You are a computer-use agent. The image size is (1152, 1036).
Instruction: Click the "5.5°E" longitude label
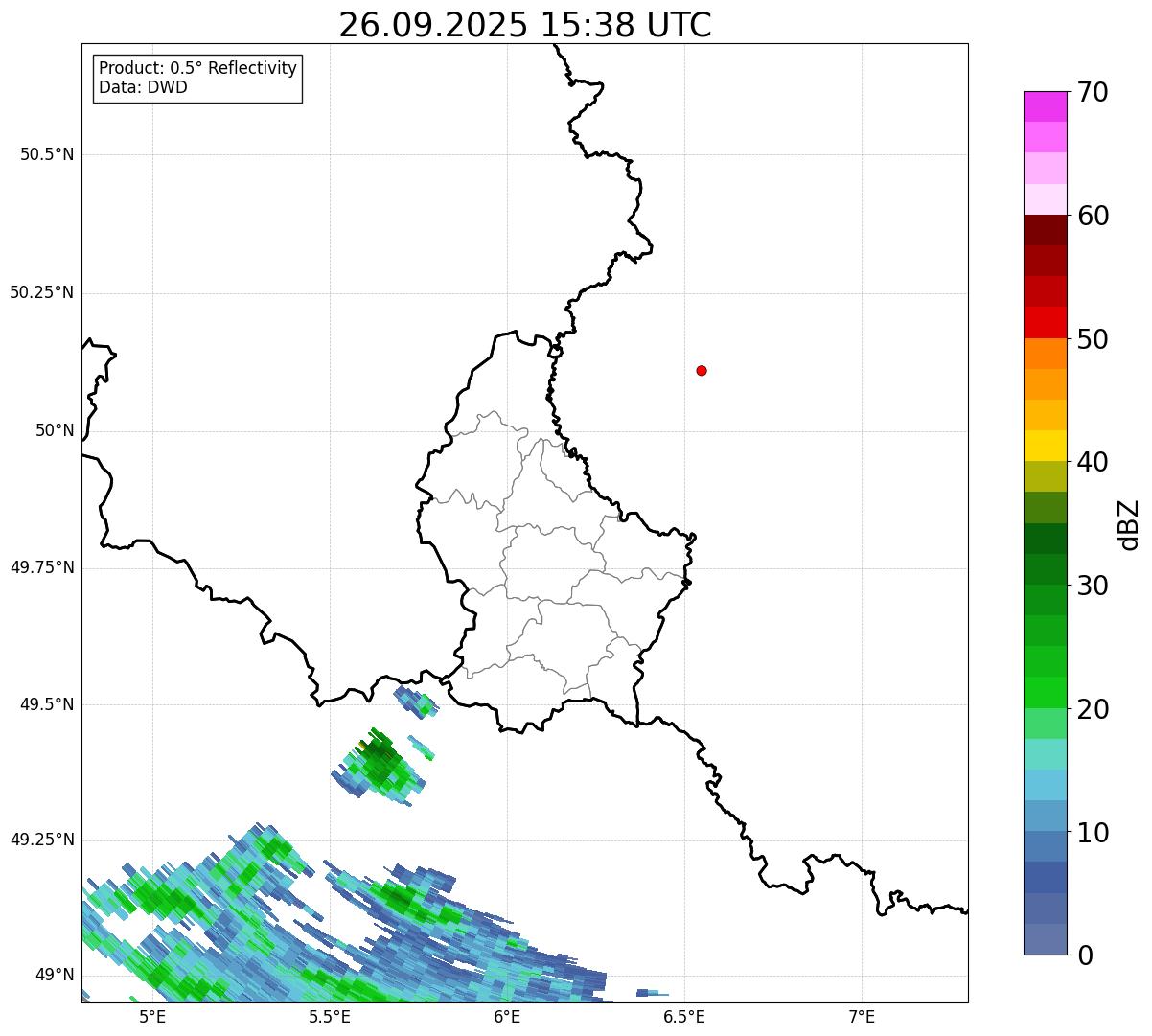tap(330, 1017)
